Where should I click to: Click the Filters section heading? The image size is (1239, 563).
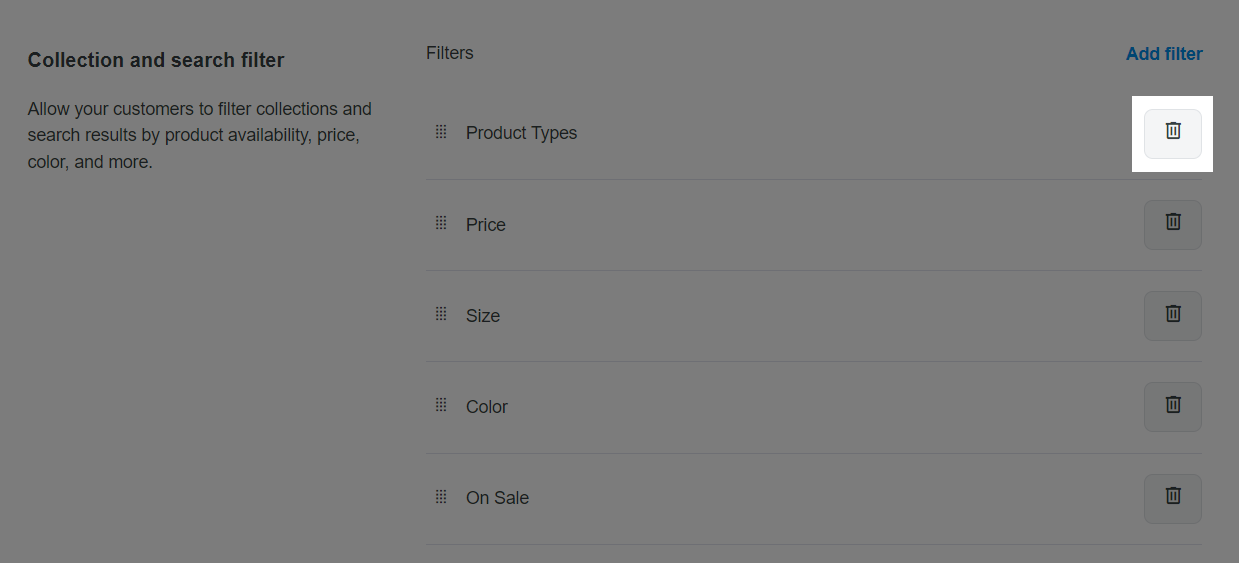(450, 53)
